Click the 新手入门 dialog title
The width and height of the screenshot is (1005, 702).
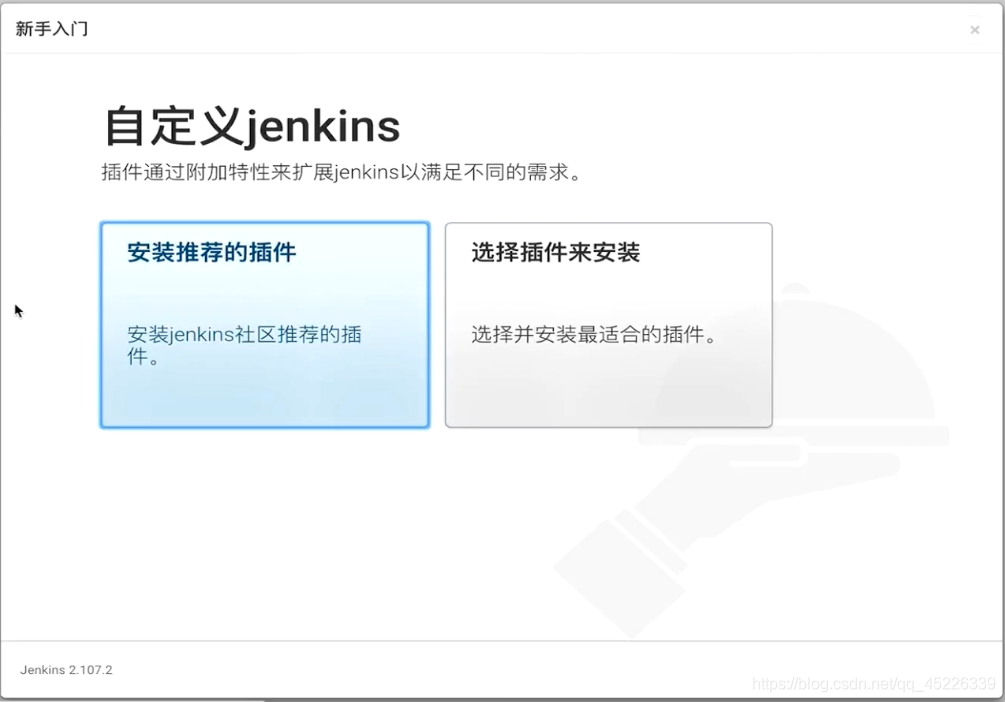point(51,29)
